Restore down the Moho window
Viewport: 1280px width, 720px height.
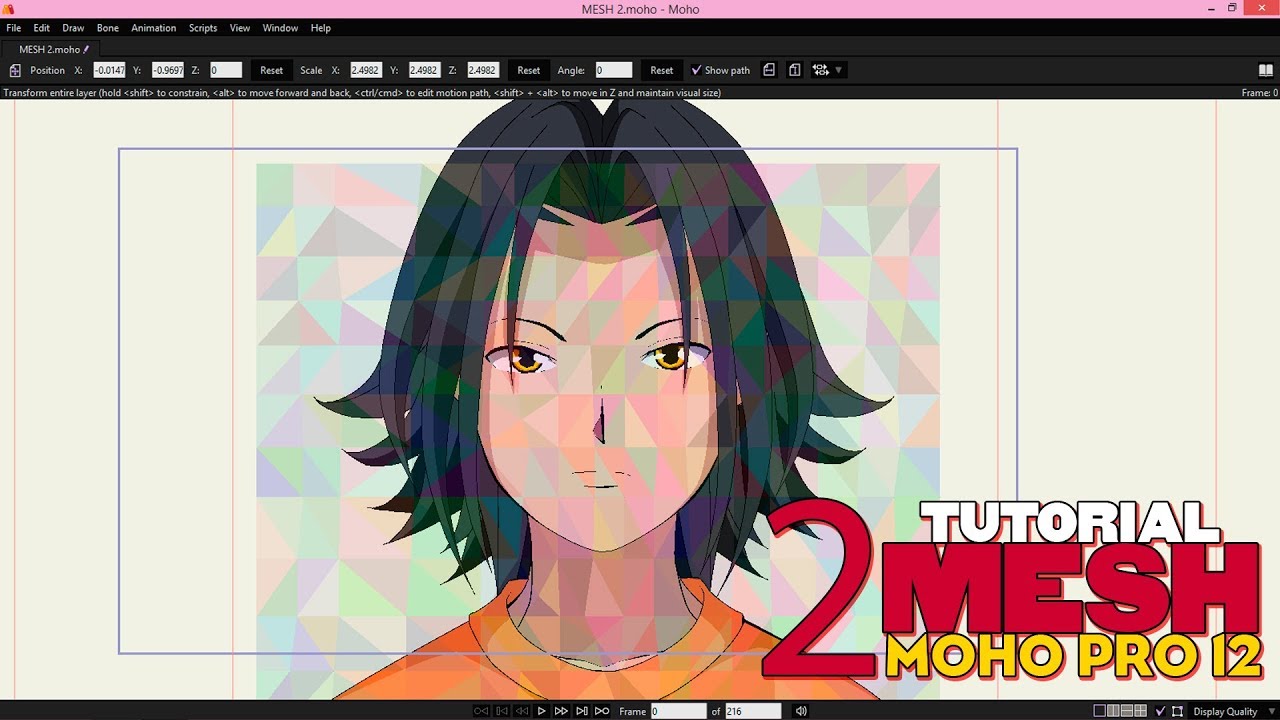point(1232,9)
